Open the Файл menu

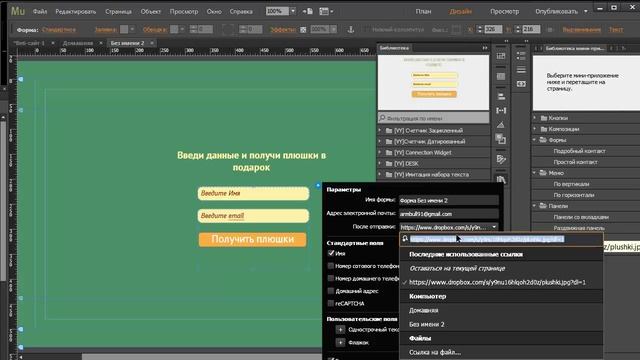pyautogui.click(x=40, y=11)
